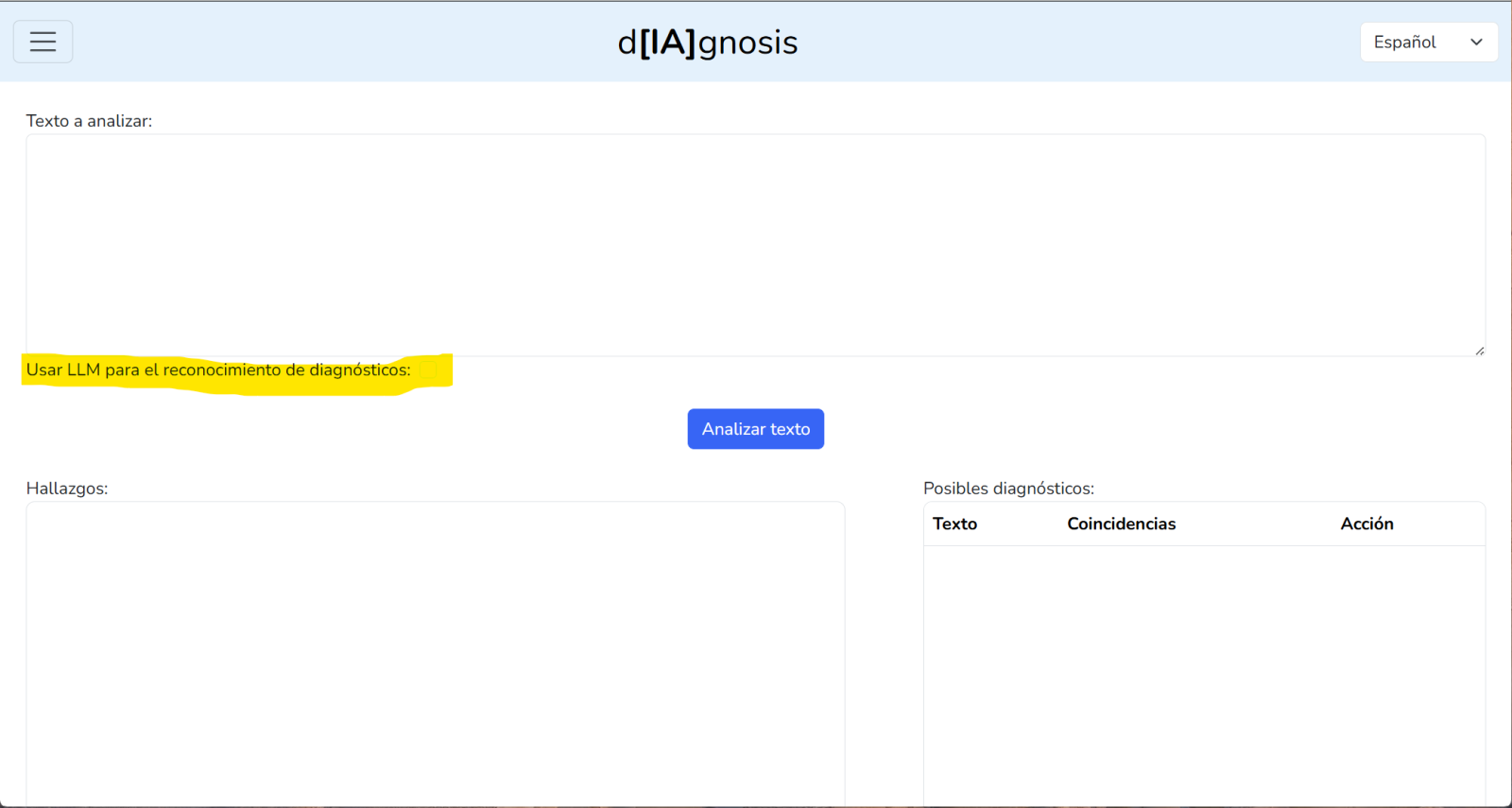
Task: Click the Texto column header
Action: click(954, 524)
